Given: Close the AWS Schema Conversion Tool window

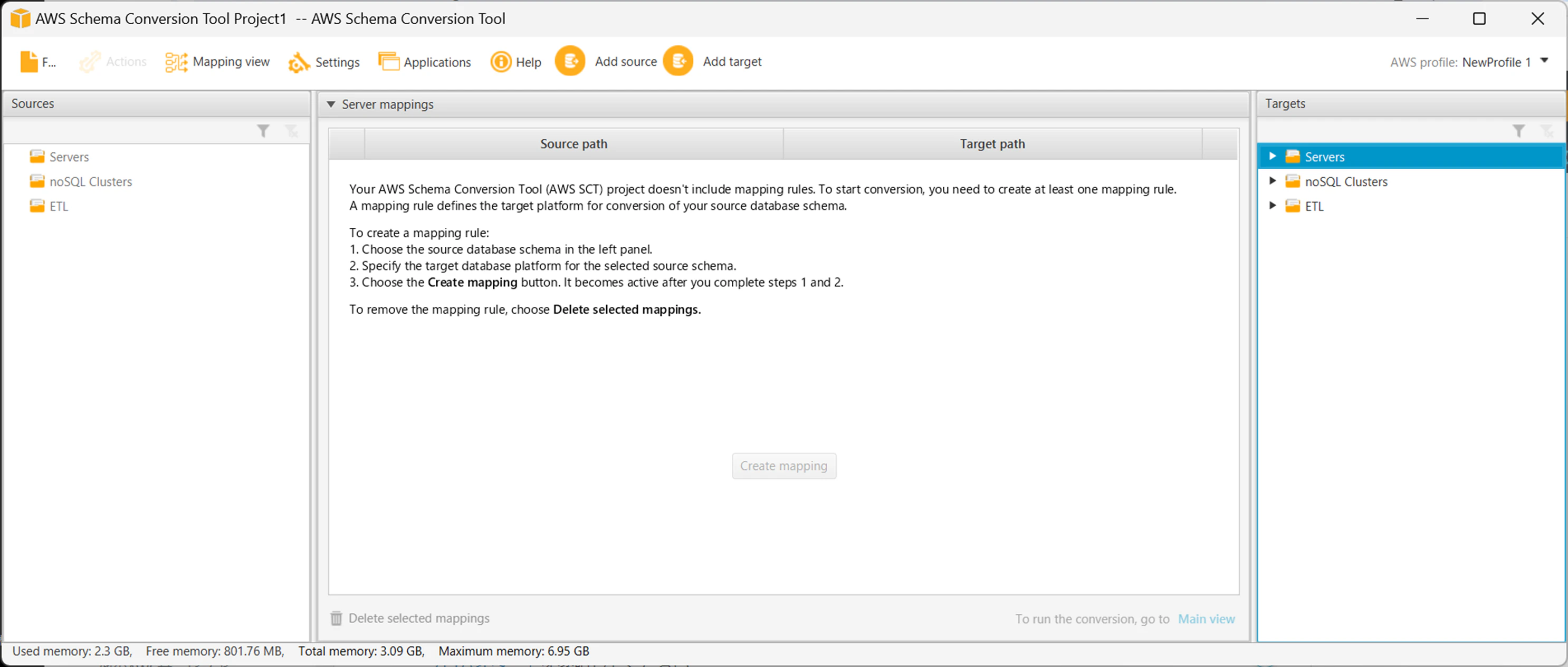Looking at the screenshot, I should coord(1537,19).
